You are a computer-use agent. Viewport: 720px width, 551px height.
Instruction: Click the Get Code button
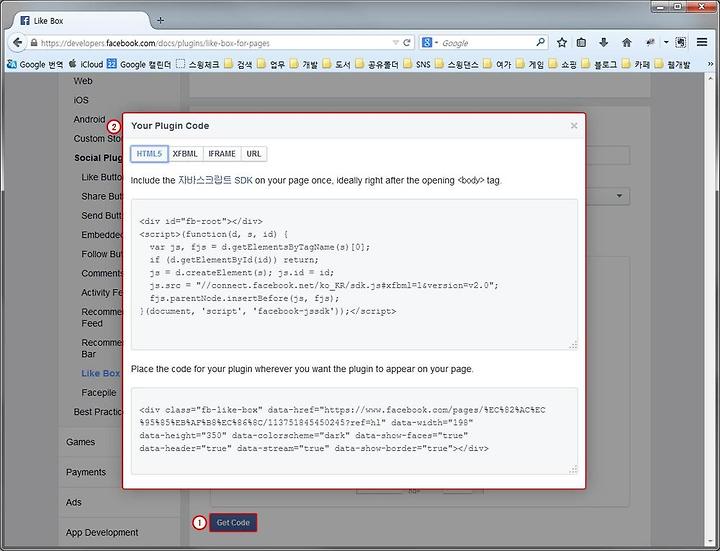pos(233,523)
